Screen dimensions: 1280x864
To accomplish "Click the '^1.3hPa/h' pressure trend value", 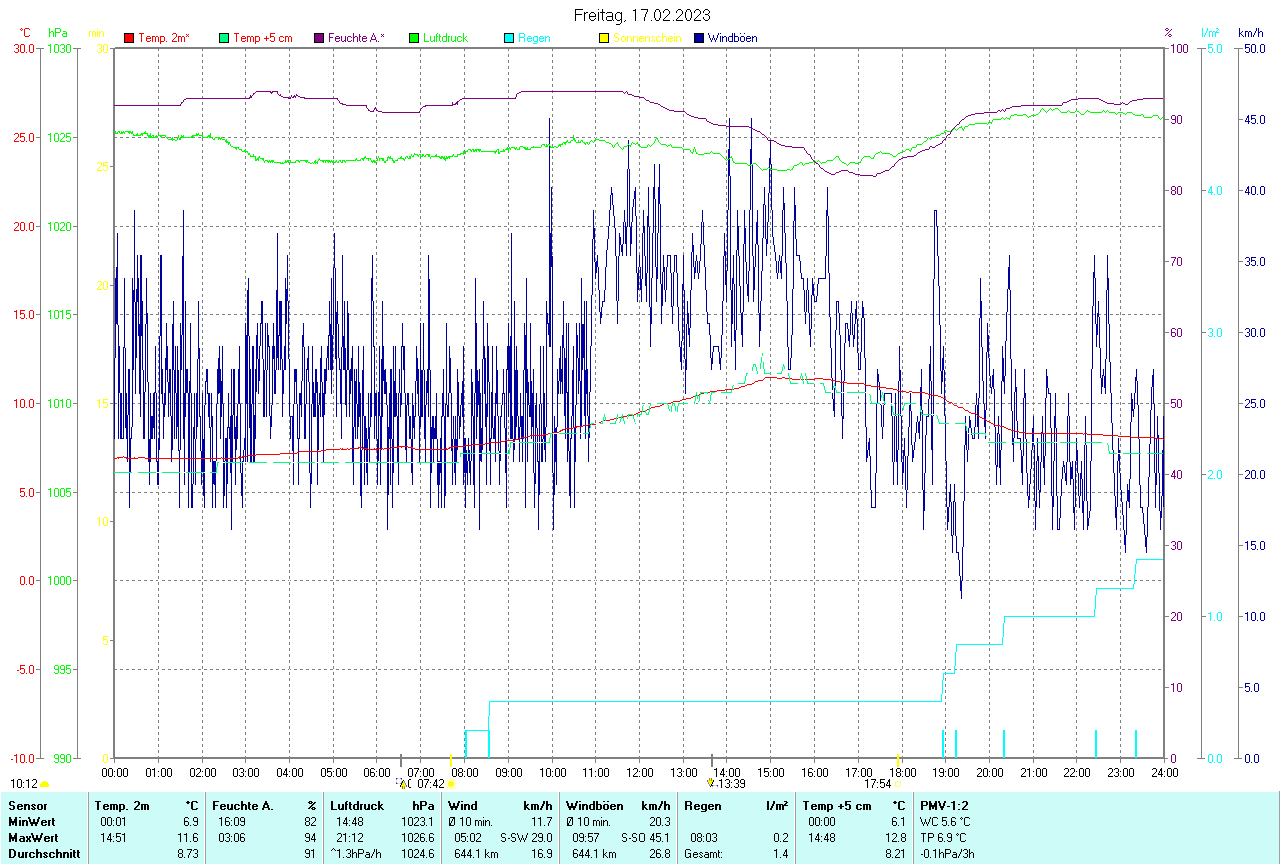I will tap(357, 853).
